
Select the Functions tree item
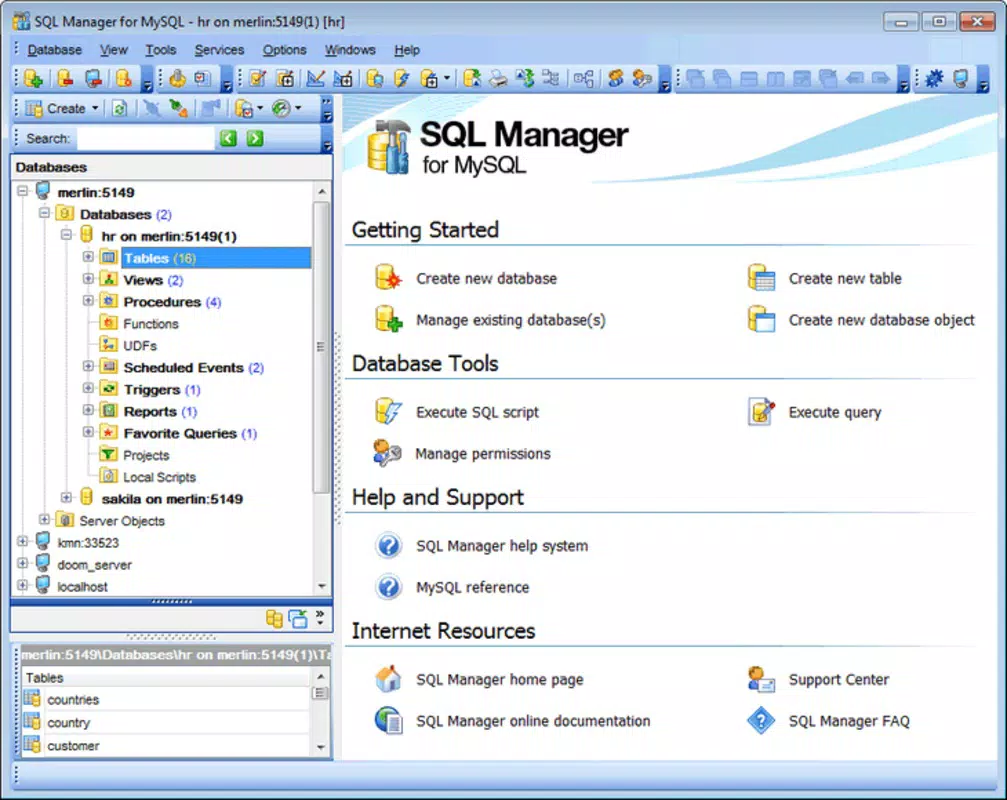(x=150, y=324)
